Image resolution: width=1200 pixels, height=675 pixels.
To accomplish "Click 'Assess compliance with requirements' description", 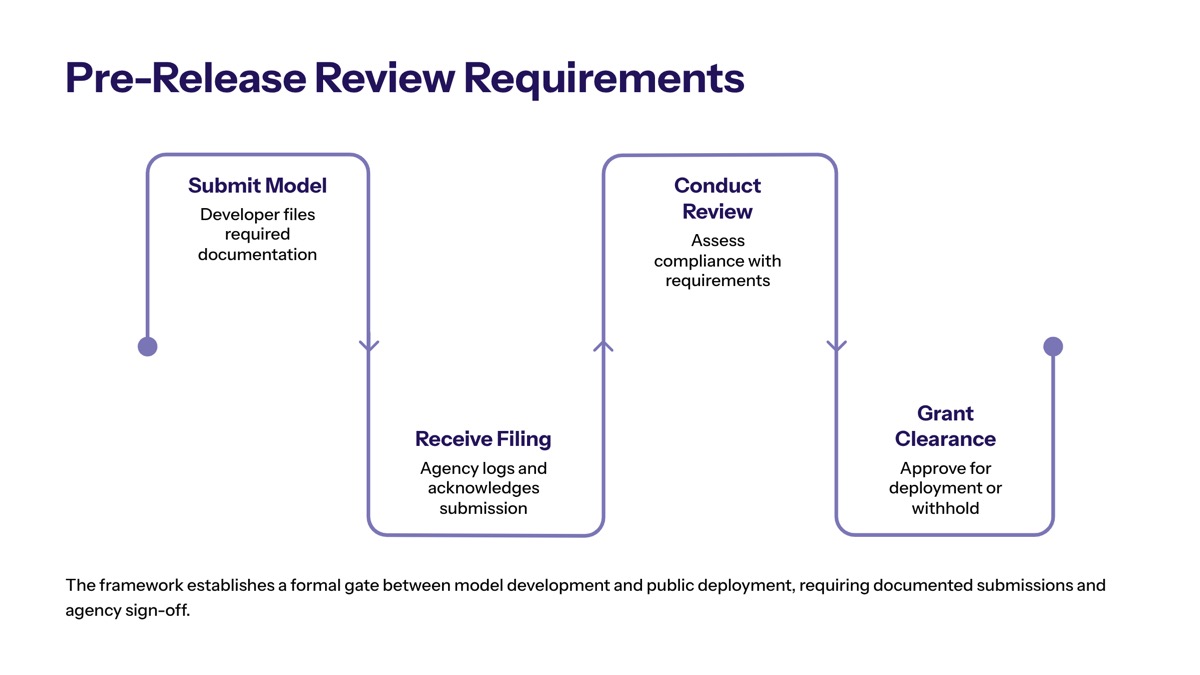I will click(x=717, y=260).
